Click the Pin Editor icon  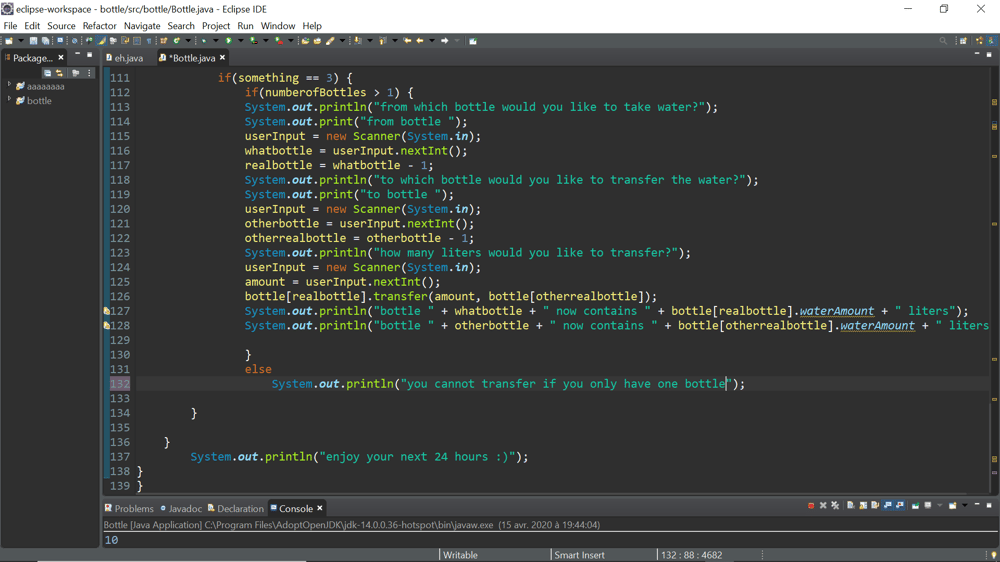click(473, 41)
